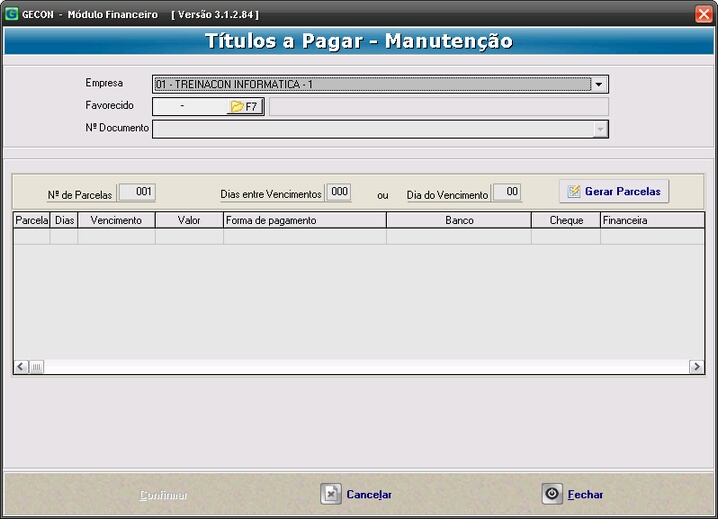
Task: Click the Vencimento column header
Action: pos(116,220)
